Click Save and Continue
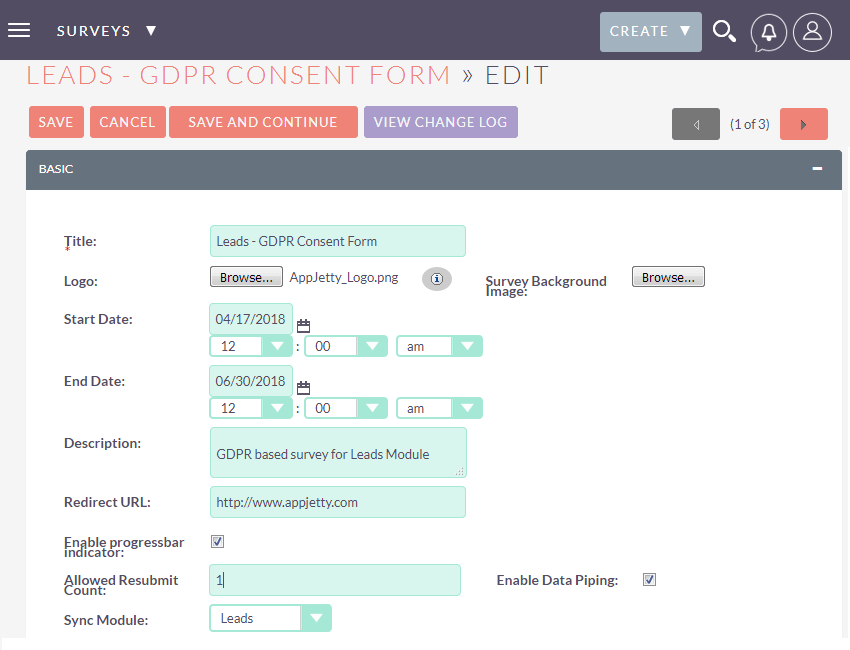 click(x=263, y=122)
